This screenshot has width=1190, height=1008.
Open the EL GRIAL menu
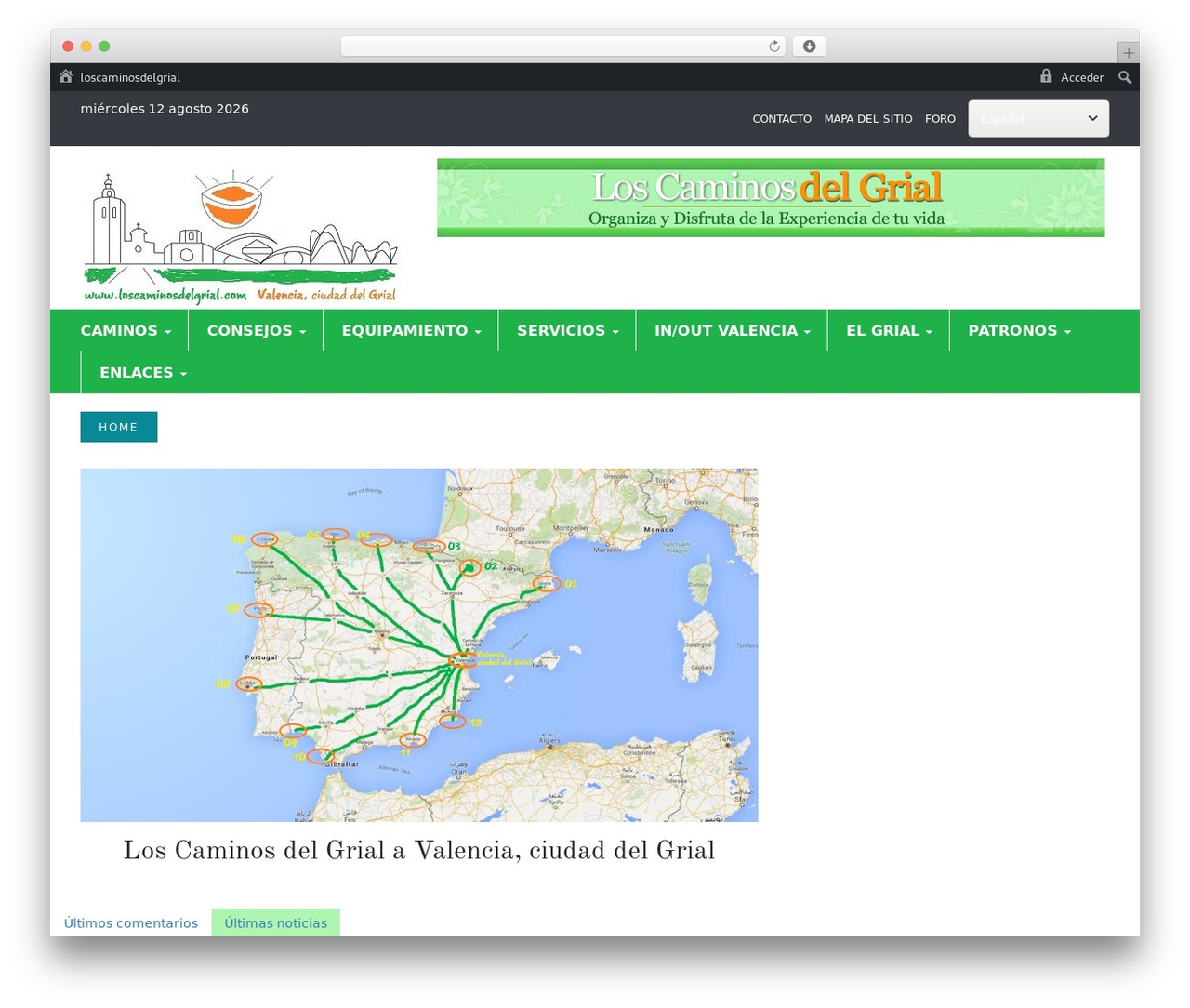pos(889,330)
